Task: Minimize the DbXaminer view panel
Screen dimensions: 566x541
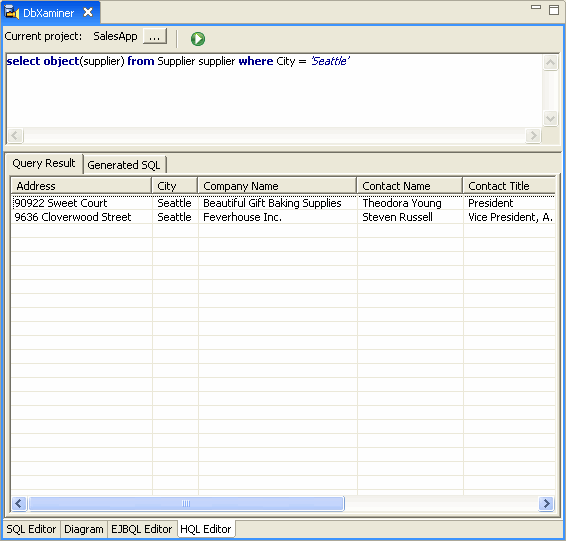Action: tap(536, 7)
